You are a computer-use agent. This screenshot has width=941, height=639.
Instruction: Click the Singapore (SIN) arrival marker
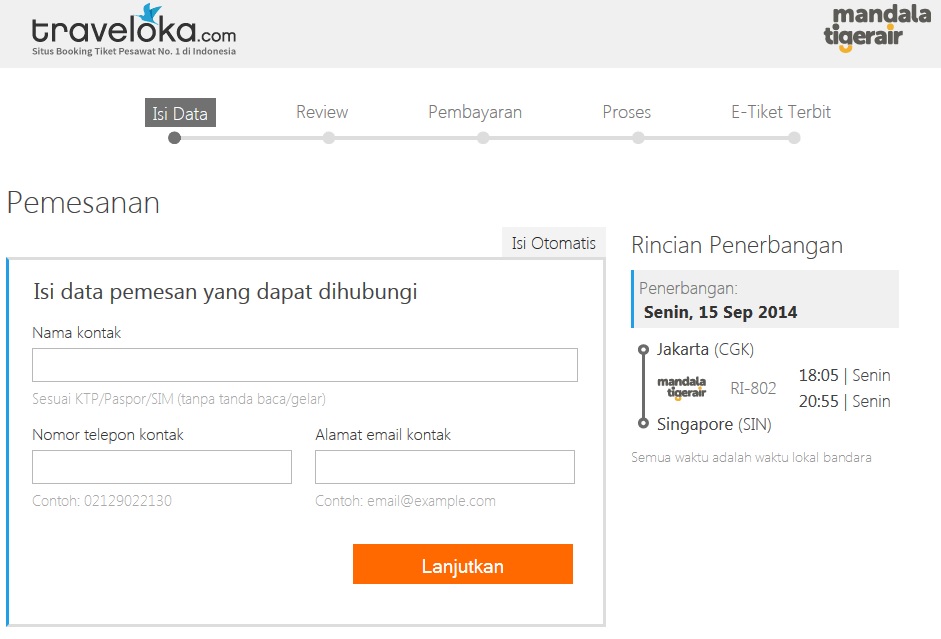643,424
